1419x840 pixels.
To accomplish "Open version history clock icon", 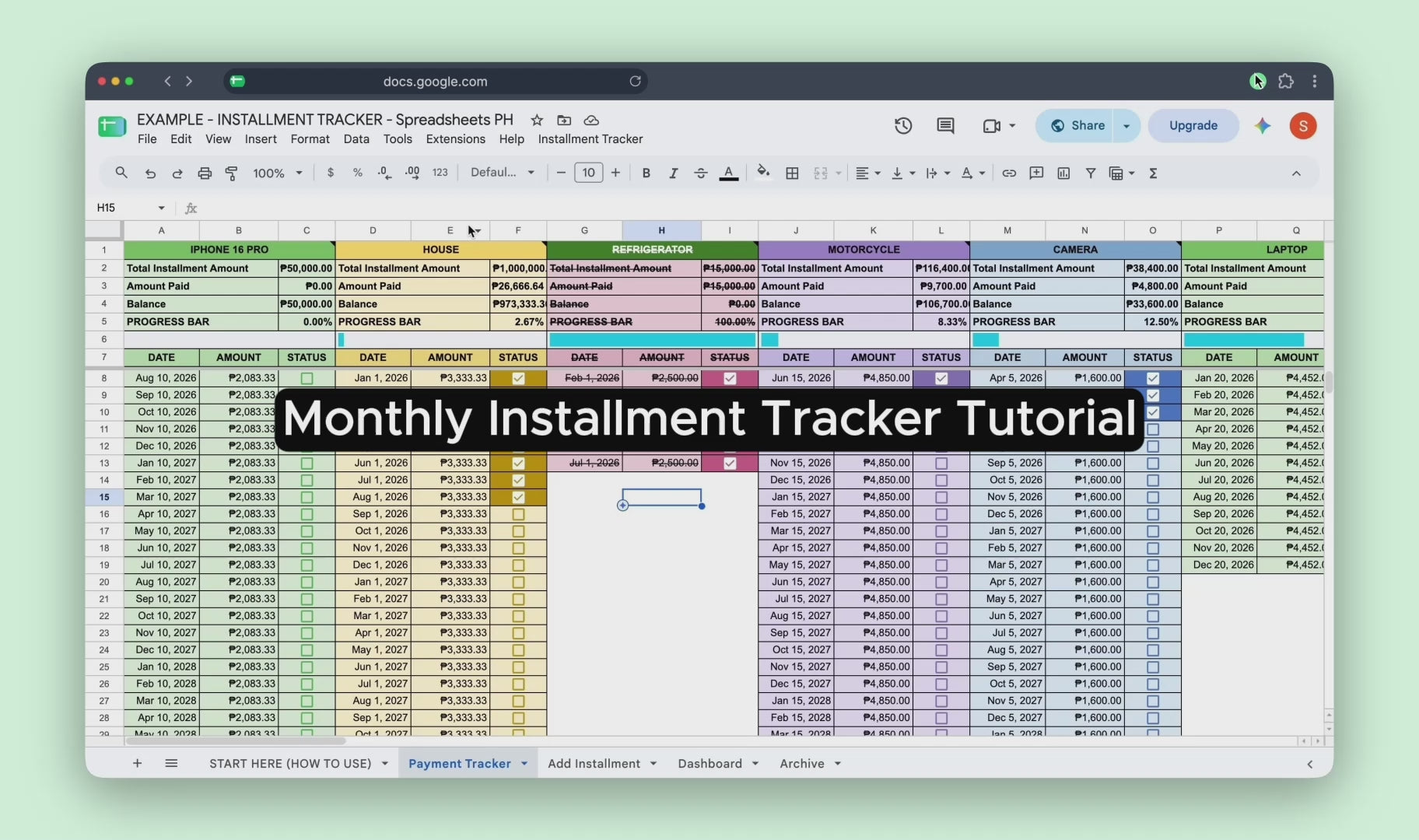I will (x=903, y=125).
